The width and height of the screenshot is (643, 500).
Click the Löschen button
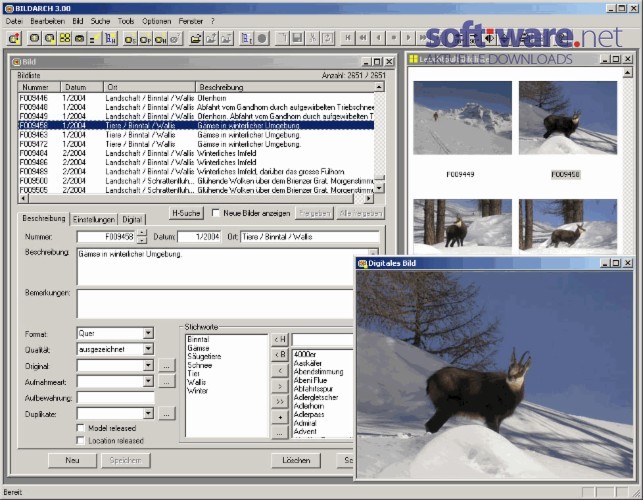(296, 460)
